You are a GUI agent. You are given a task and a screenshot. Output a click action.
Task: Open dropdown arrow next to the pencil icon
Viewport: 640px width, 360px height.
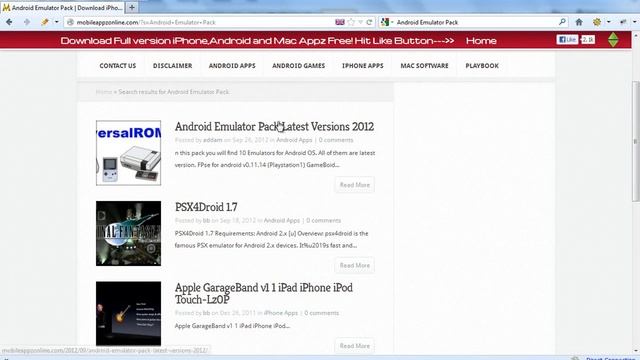coord(56,22)
